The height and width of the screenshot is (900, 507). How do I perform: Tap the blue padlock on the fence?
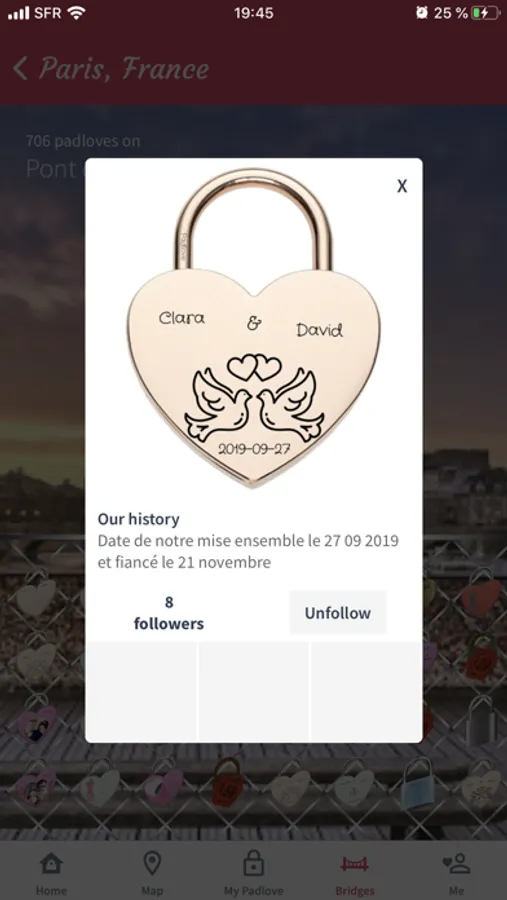417,784
